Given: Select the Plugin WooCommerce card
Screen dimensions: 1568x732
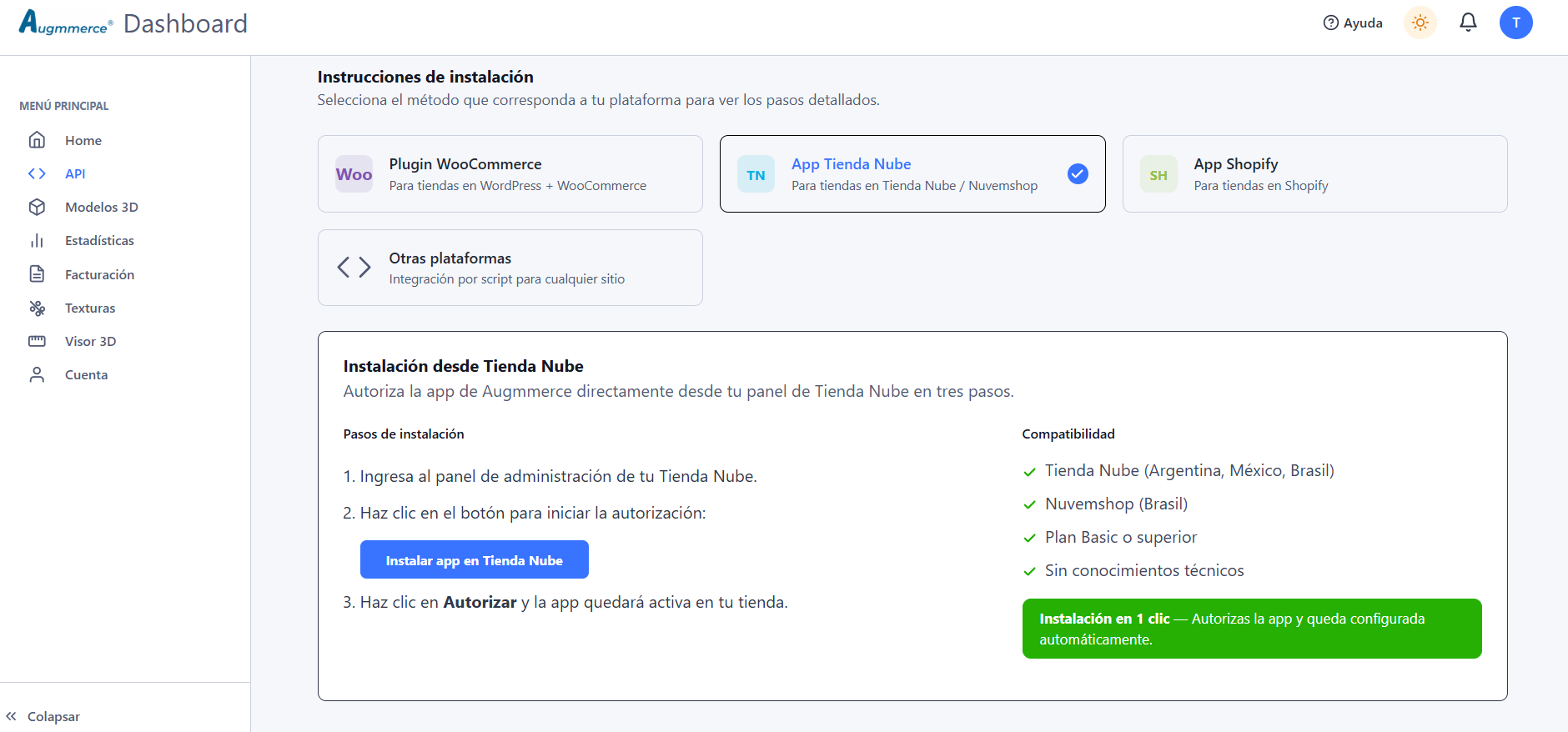Looking at the screenshot, I should pos(510,173).
